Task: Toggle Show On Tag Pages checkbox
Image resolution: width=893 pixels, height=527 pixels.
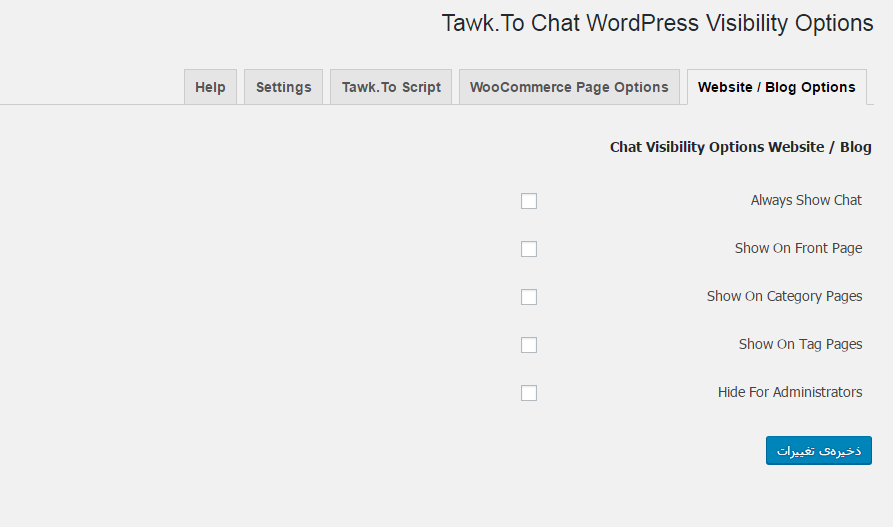Action: 529,345
